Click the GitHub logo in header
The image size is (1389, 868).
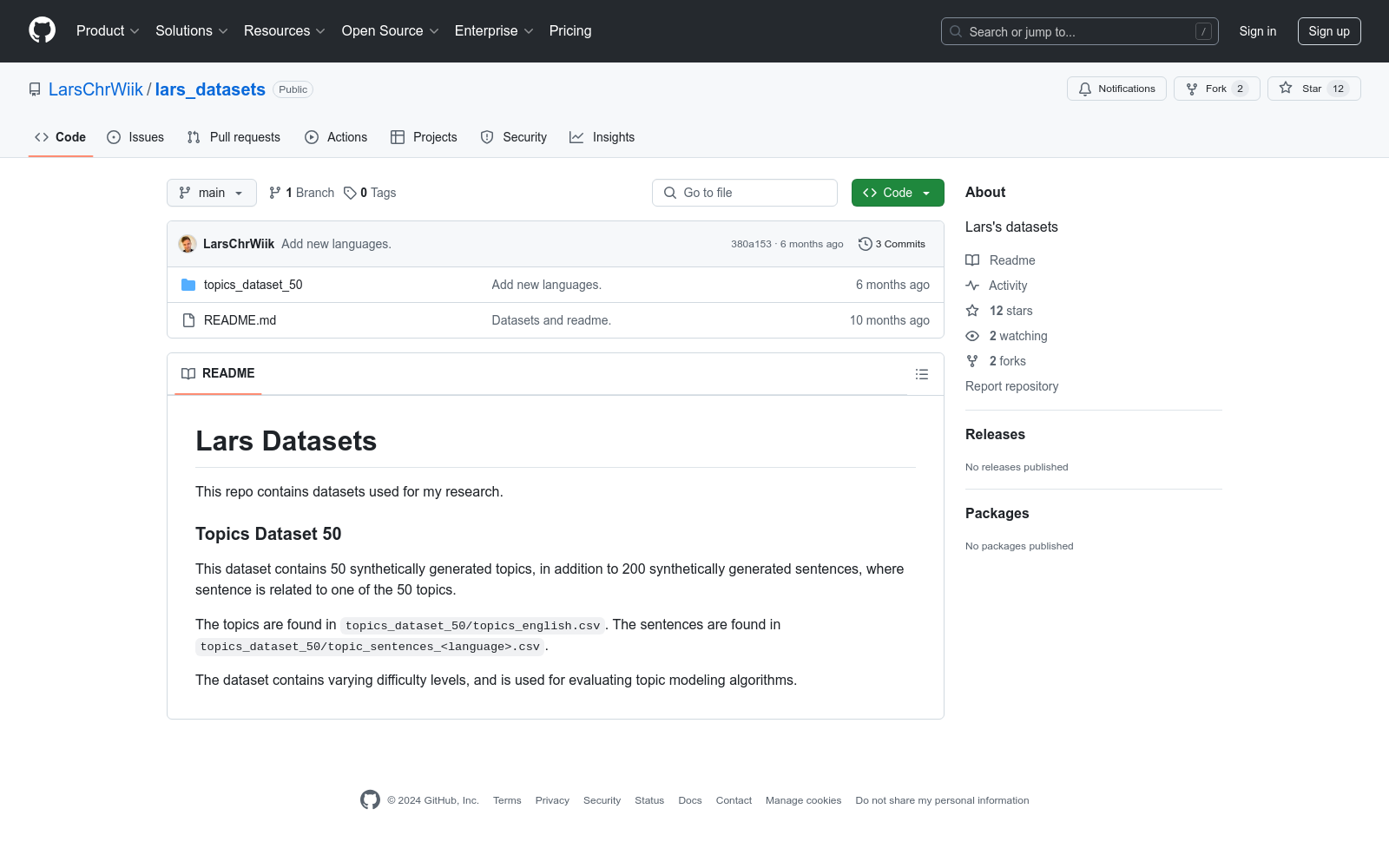tap(42, 30)
